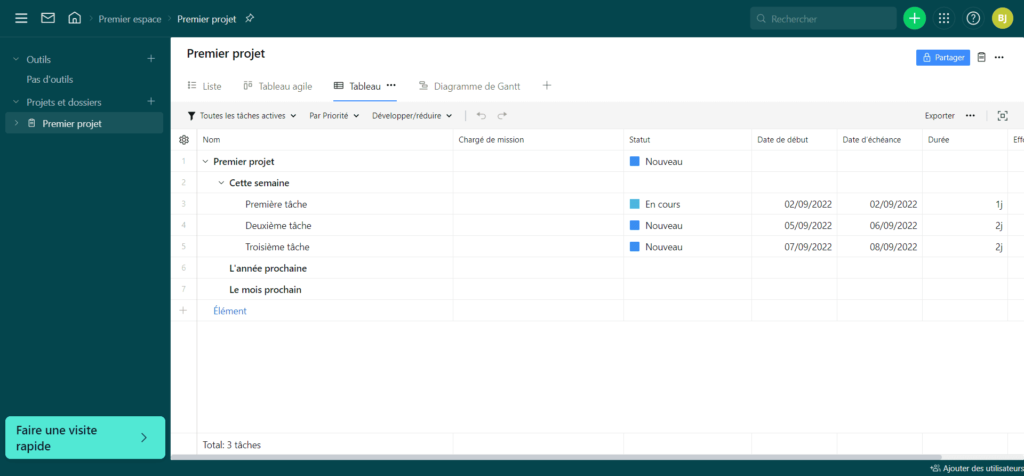Toggle fullscreen mode icon
The image size is (1024, 476).
point(1002,116)
